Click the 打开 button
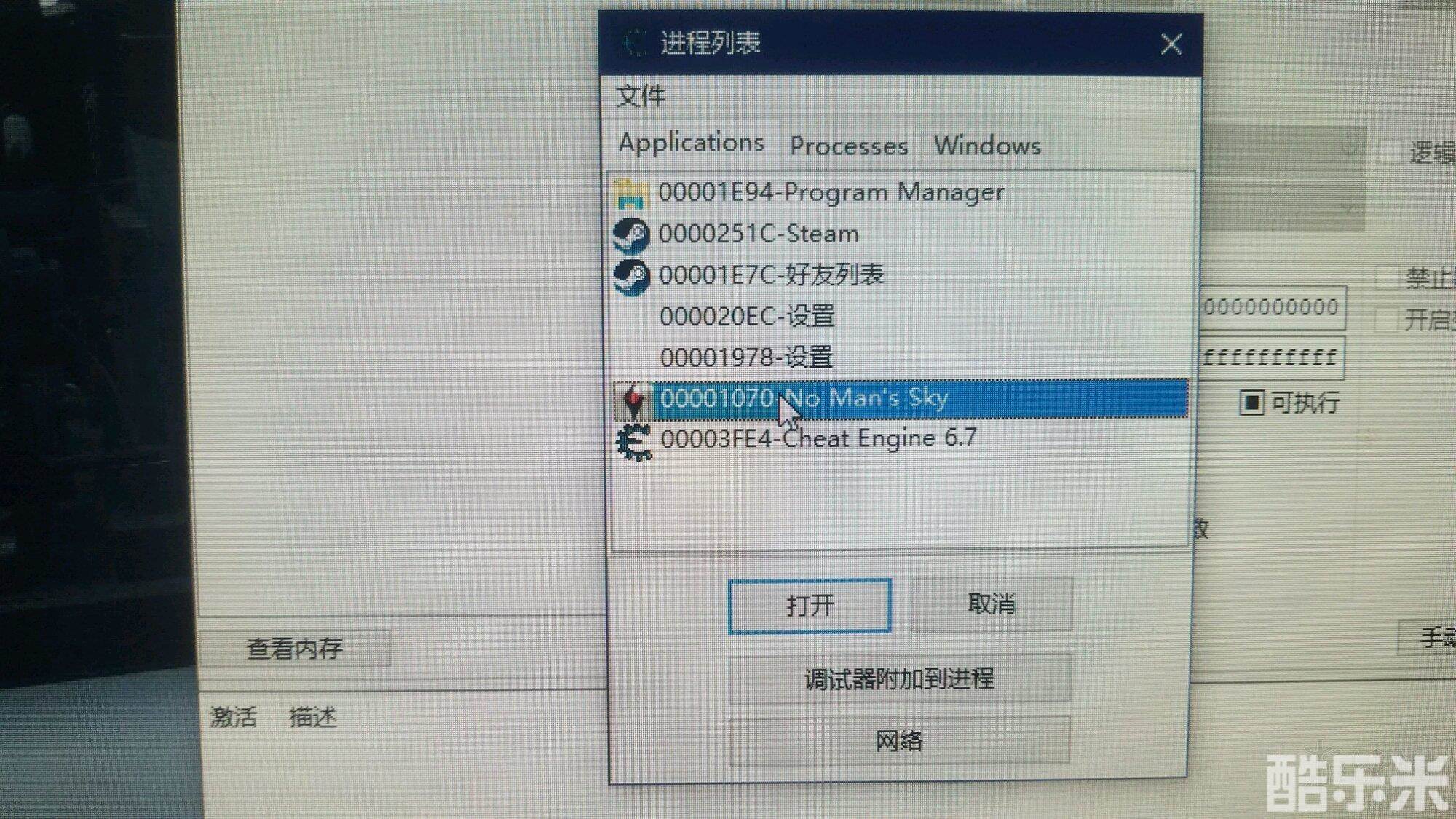The width and height of the screenshot is (1456, 819). click(809, 606)
